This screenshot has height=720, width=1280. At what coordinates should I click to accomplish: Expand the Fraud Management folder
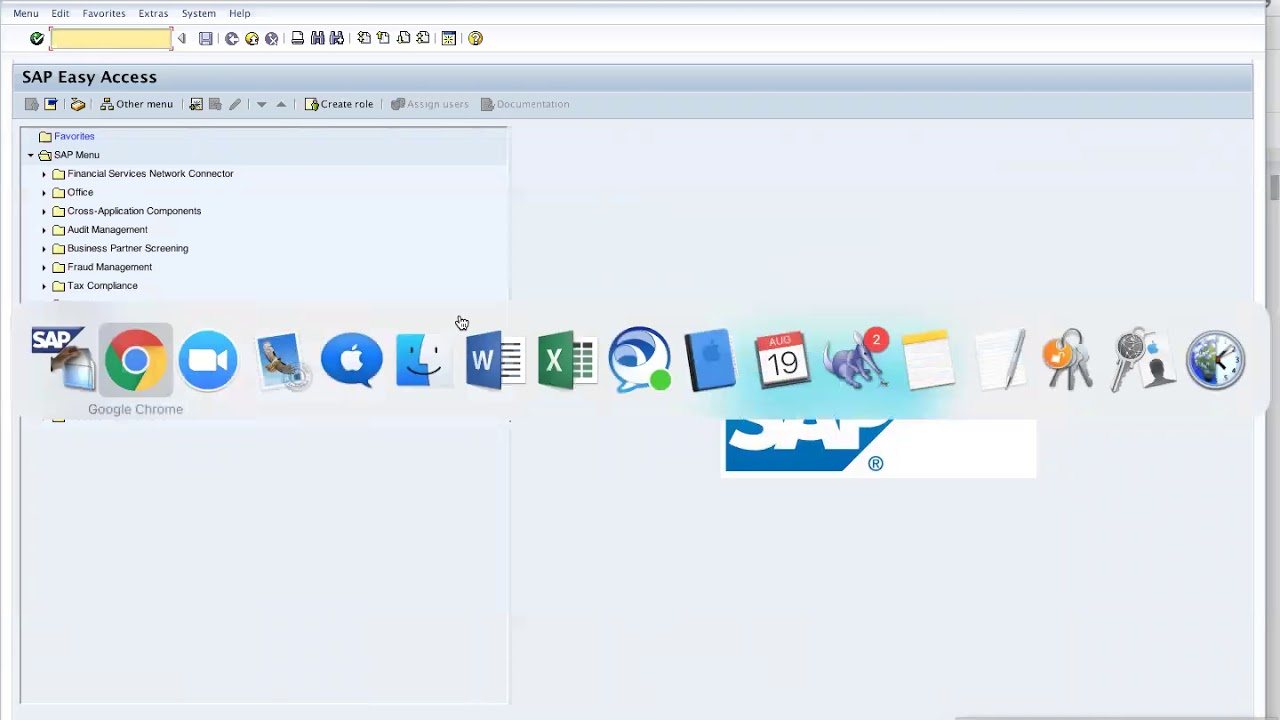pos(44,267)
